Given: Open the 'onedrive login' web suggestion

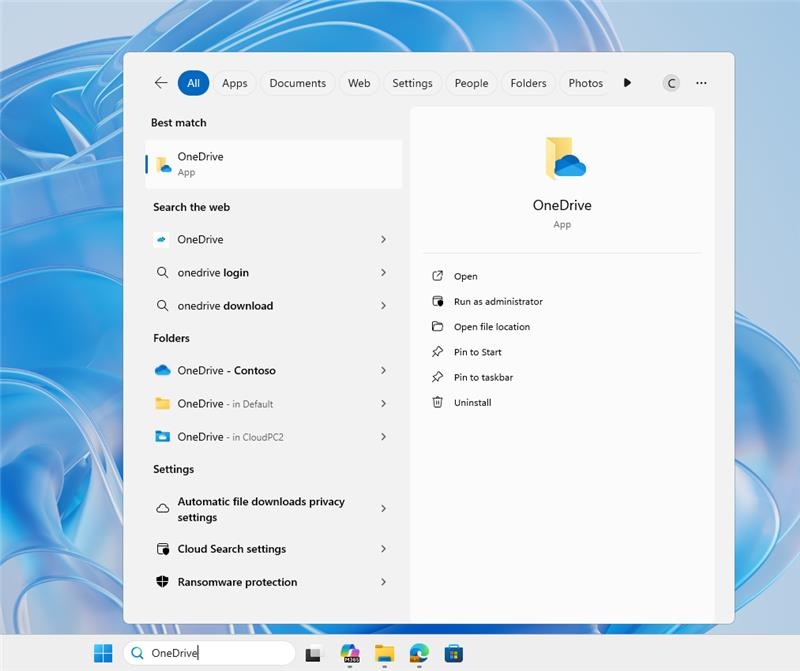Looking at the screenshot, I should 271,272.
